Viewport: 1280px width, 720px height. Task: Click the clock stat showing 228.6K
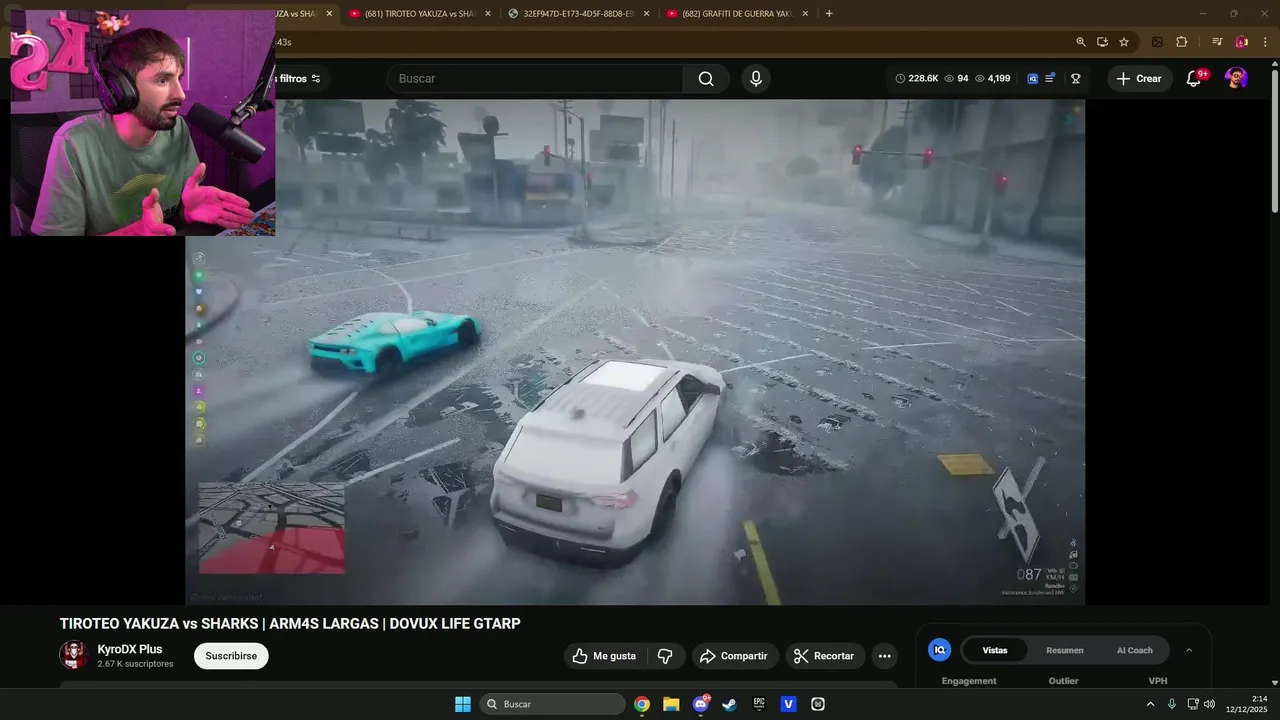click(916, 78)
